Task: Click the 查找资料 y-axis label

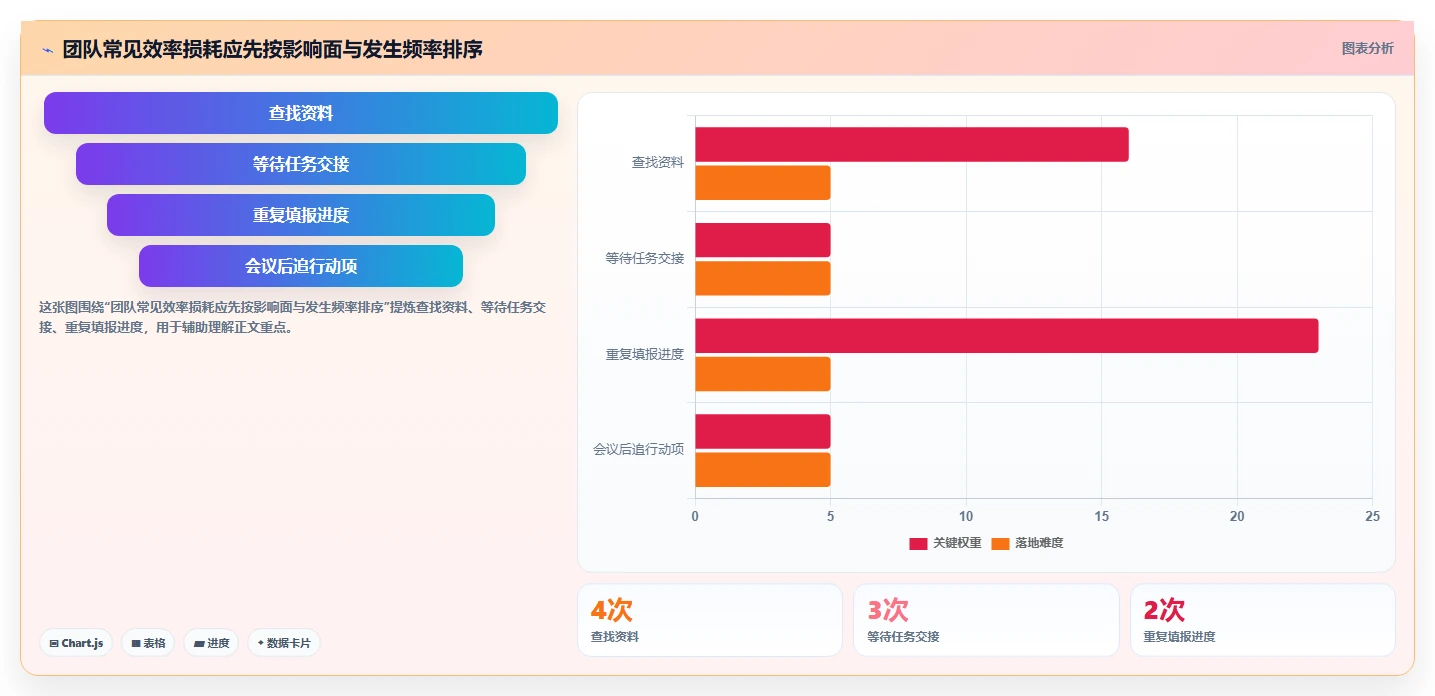Action: pos(658,162)
